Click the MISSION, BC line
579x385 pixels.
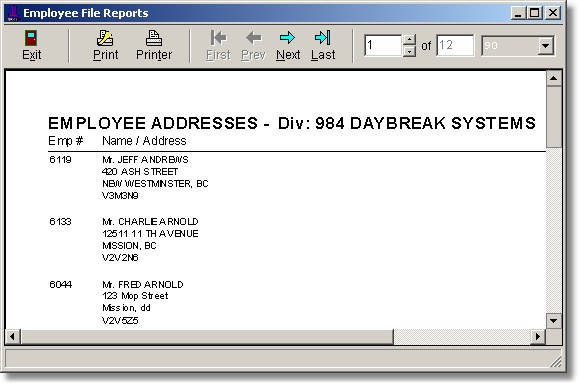coord(129,245)
